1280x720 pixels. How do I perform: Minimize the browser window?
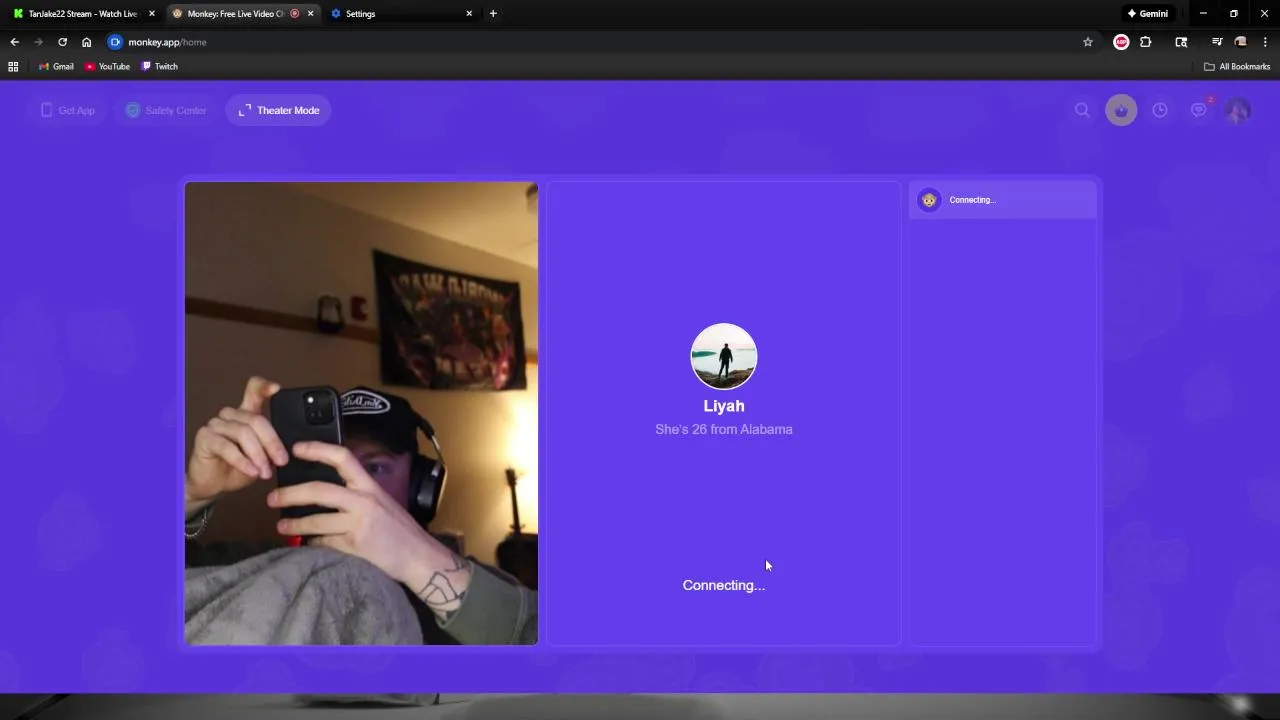[1203, 14]
